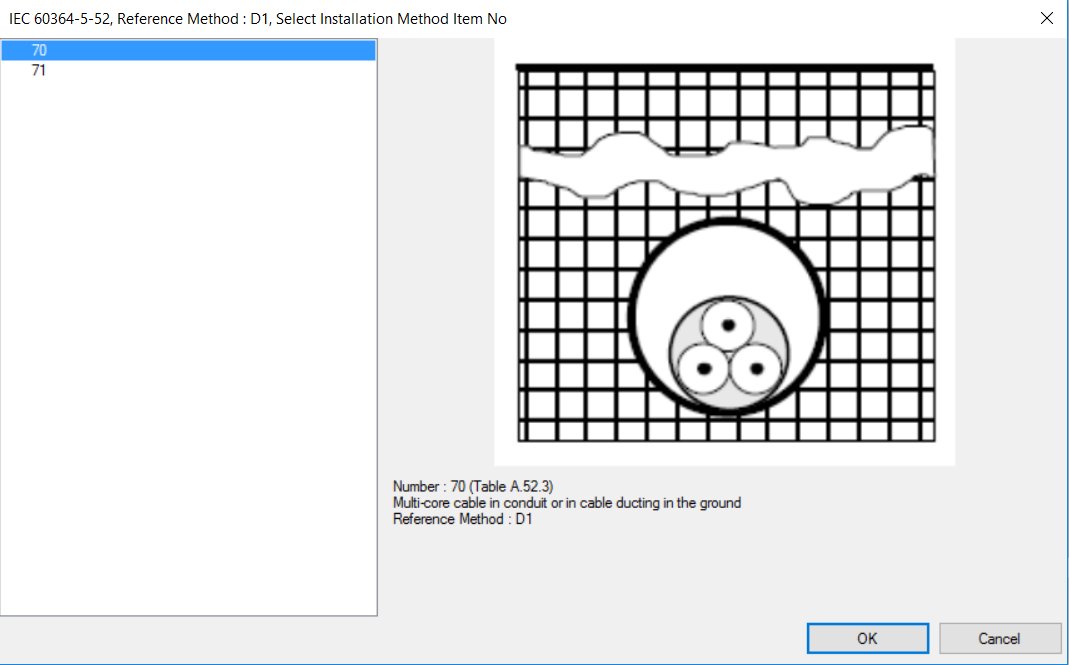Click the installation method preview image
Image resolution: width=1069 pixels, height=665 pixels.
tap(724, 252)
